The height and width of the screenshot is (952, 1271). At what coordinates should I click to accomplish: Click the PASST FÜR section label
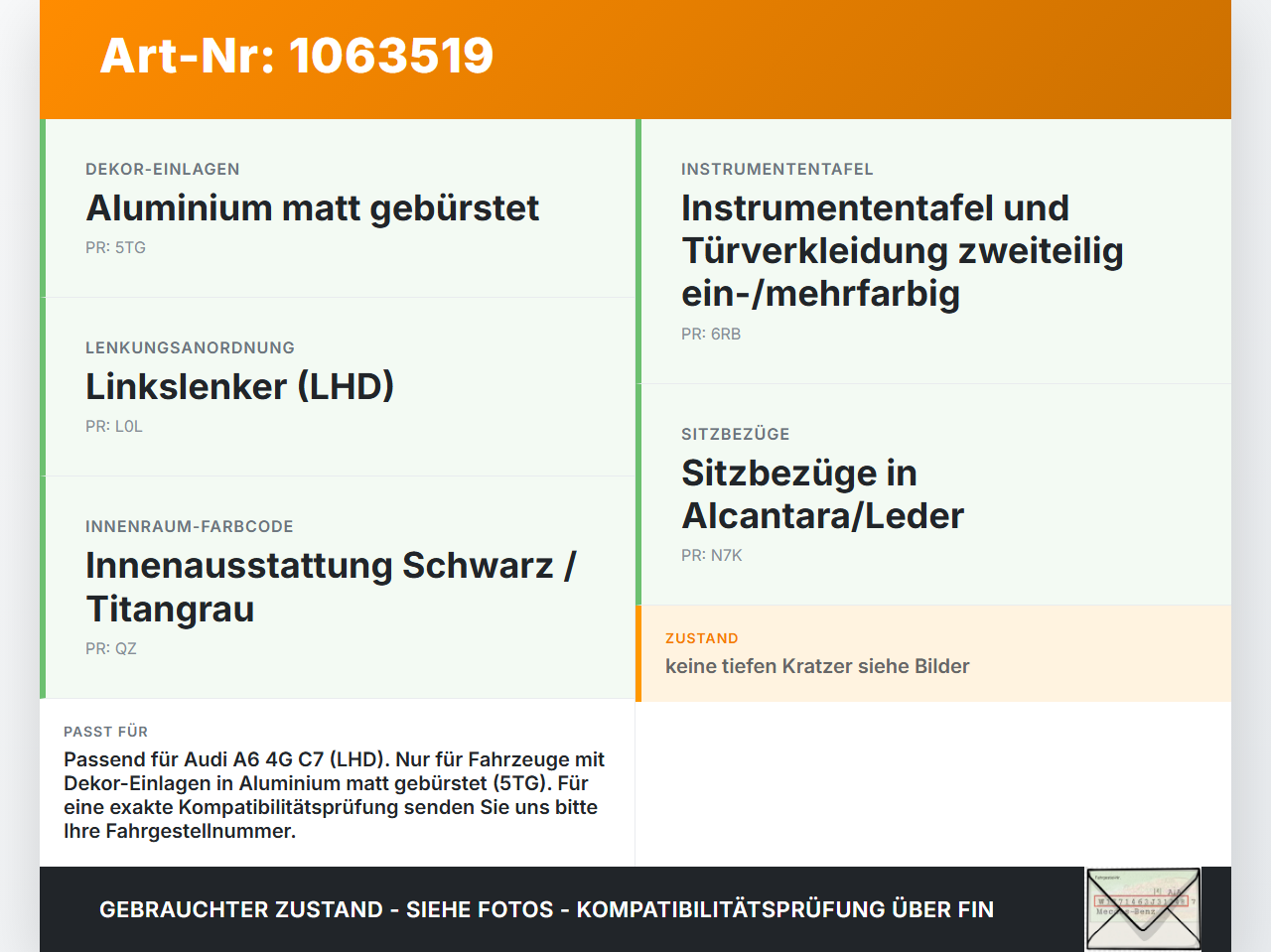105,732
